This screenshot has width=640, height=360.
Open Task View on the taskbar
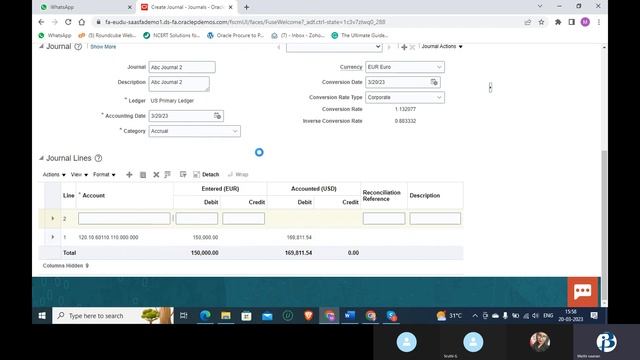(184, 316)
